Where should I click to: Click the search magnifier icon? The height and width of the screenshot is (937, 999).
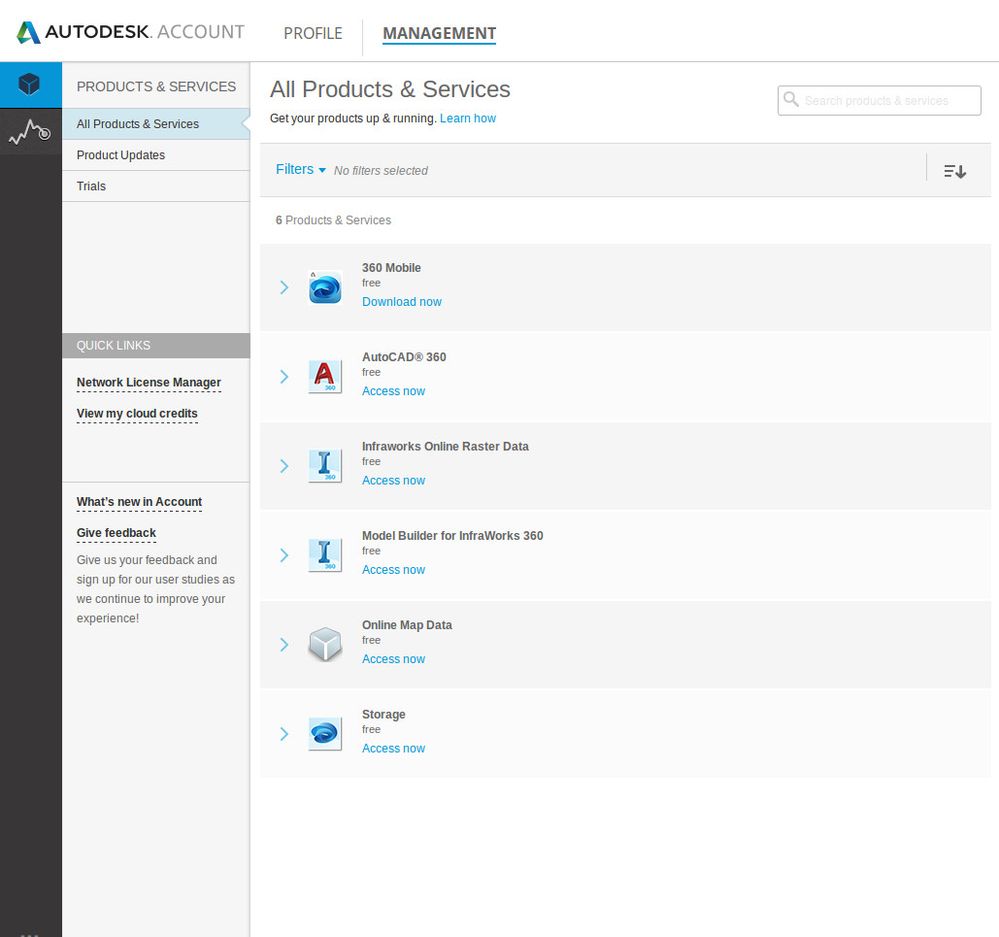point(791,99)
